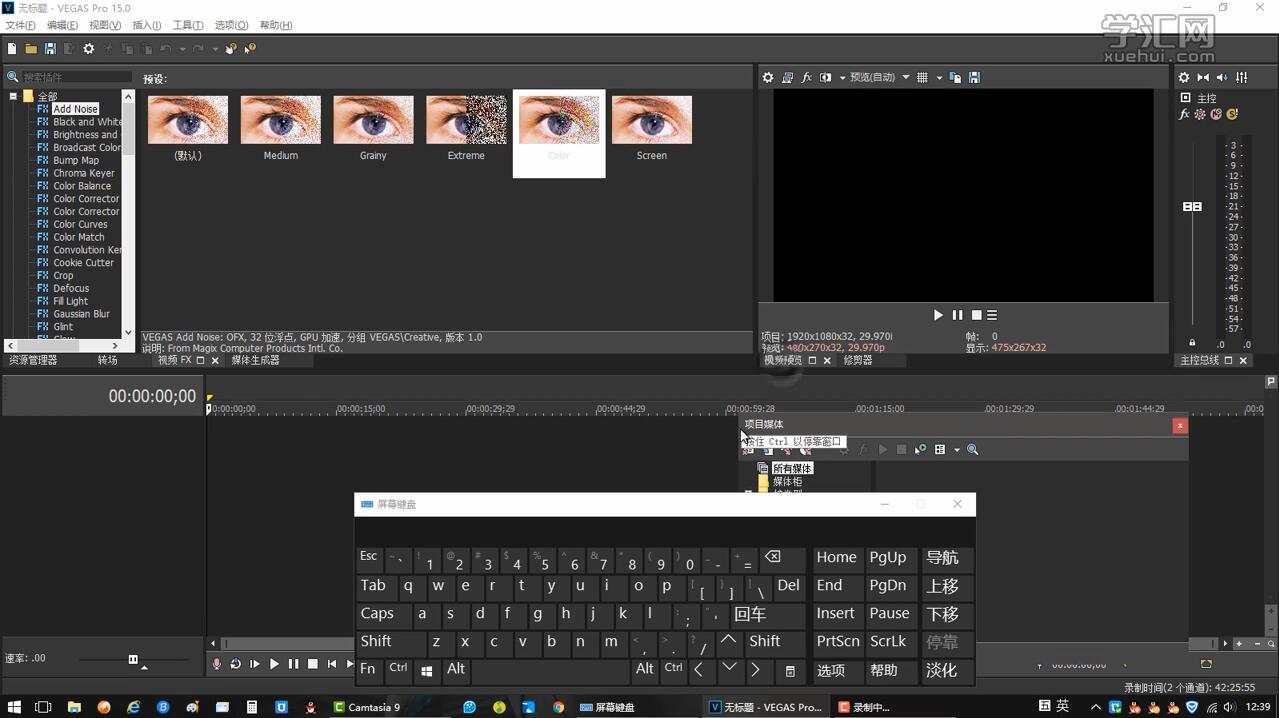Viewport: 1279px width, 718px height.
Task: Click the overlays grid icon in preview toolbar
Action: (x=922, y=77)
